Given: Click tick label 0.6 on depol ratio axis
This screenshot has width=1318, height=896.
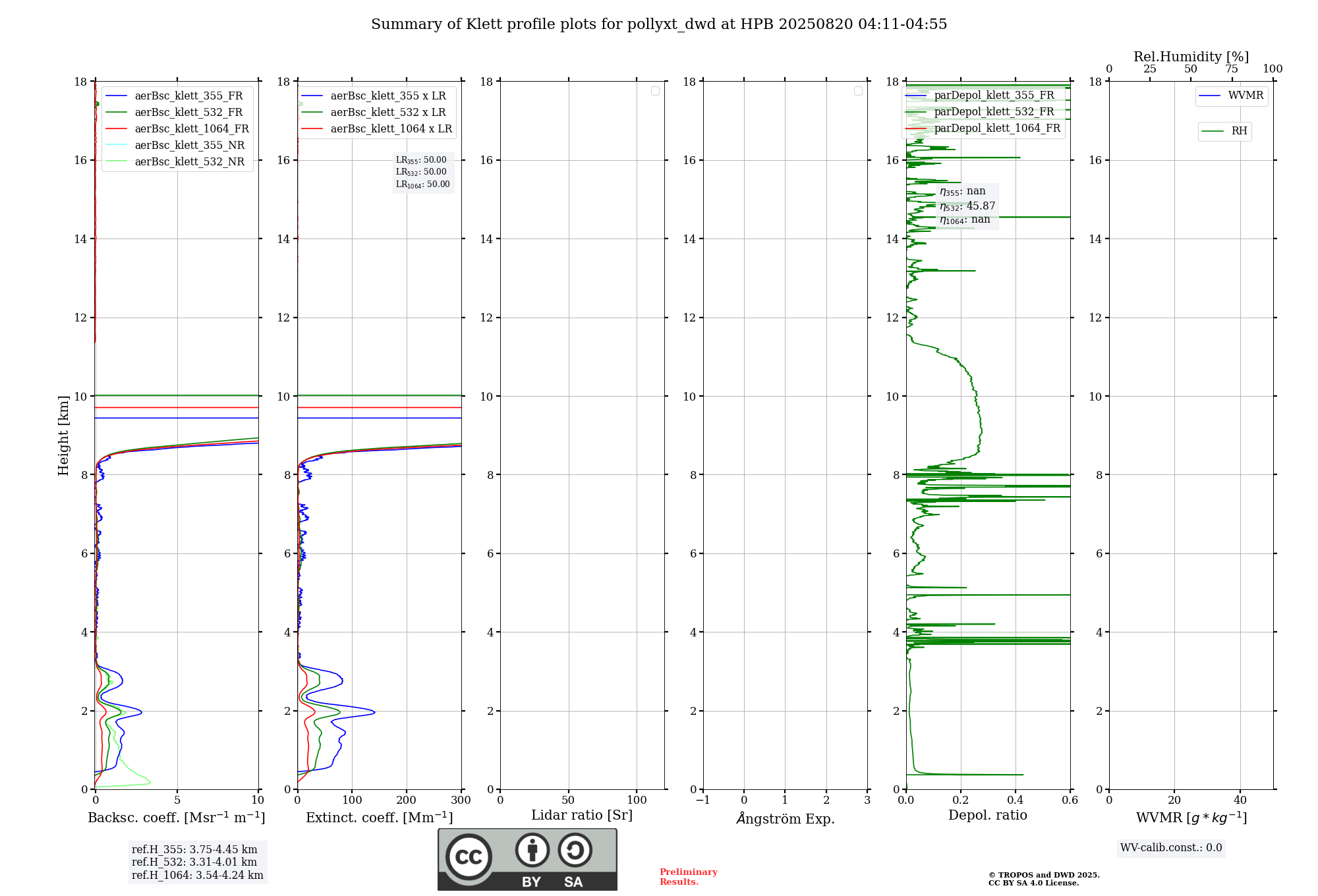Looking at the screenshot, I should point(1070,800).
